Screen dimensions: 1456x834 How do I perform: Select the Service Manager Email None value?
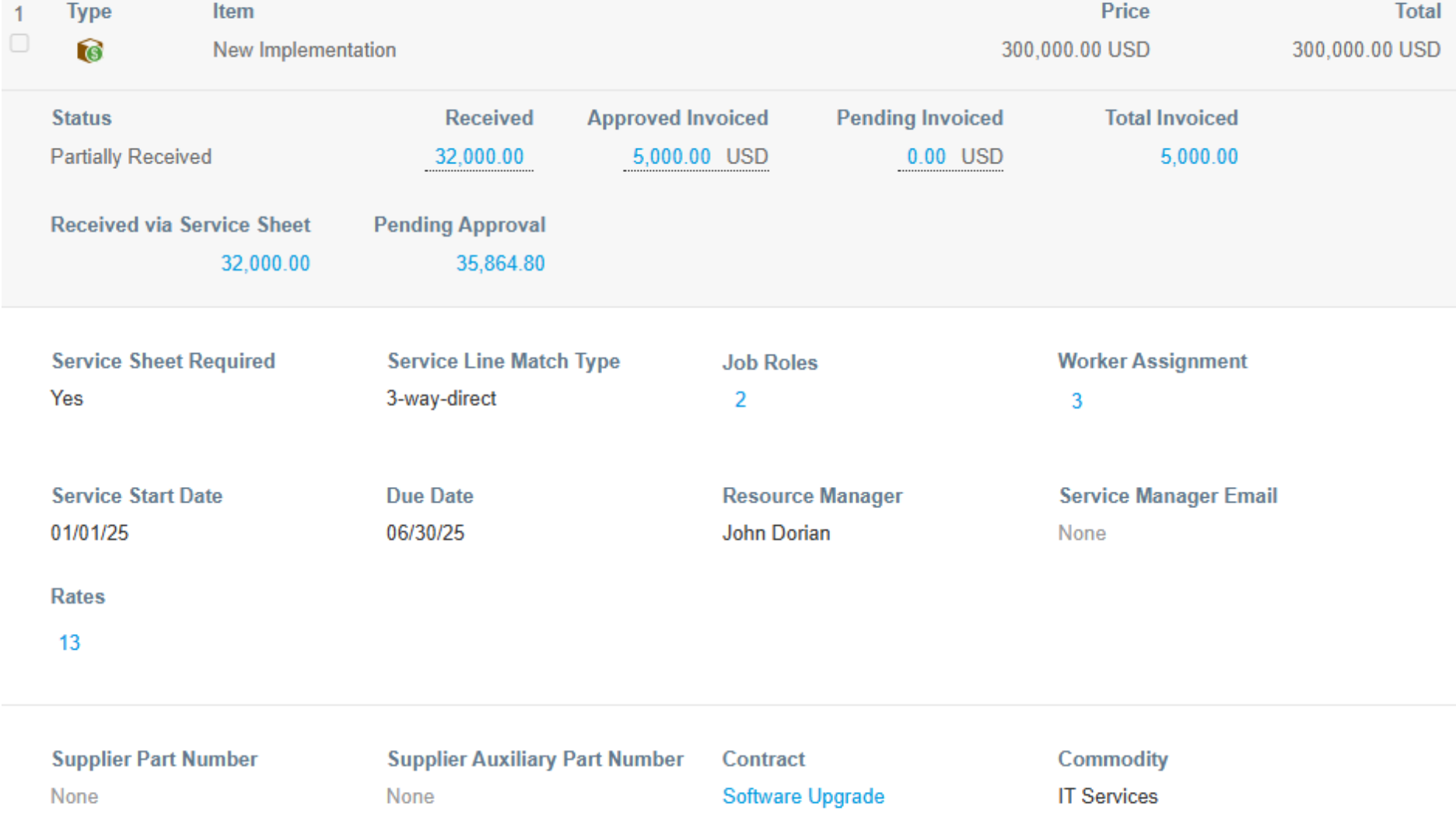pos(1082,533)
